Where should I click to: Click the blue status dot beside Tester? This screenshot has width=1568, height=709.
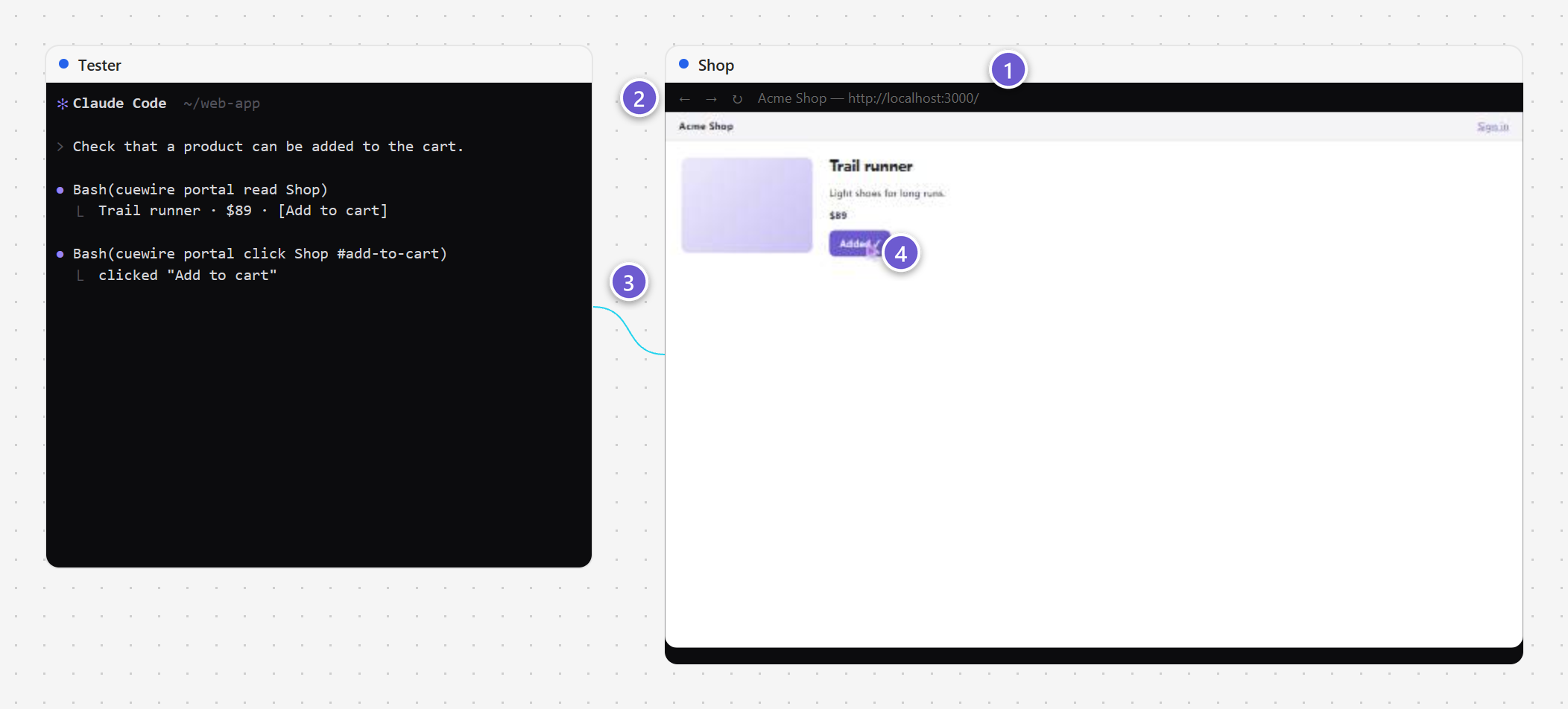pyautogui.click(x=64, y=64)
